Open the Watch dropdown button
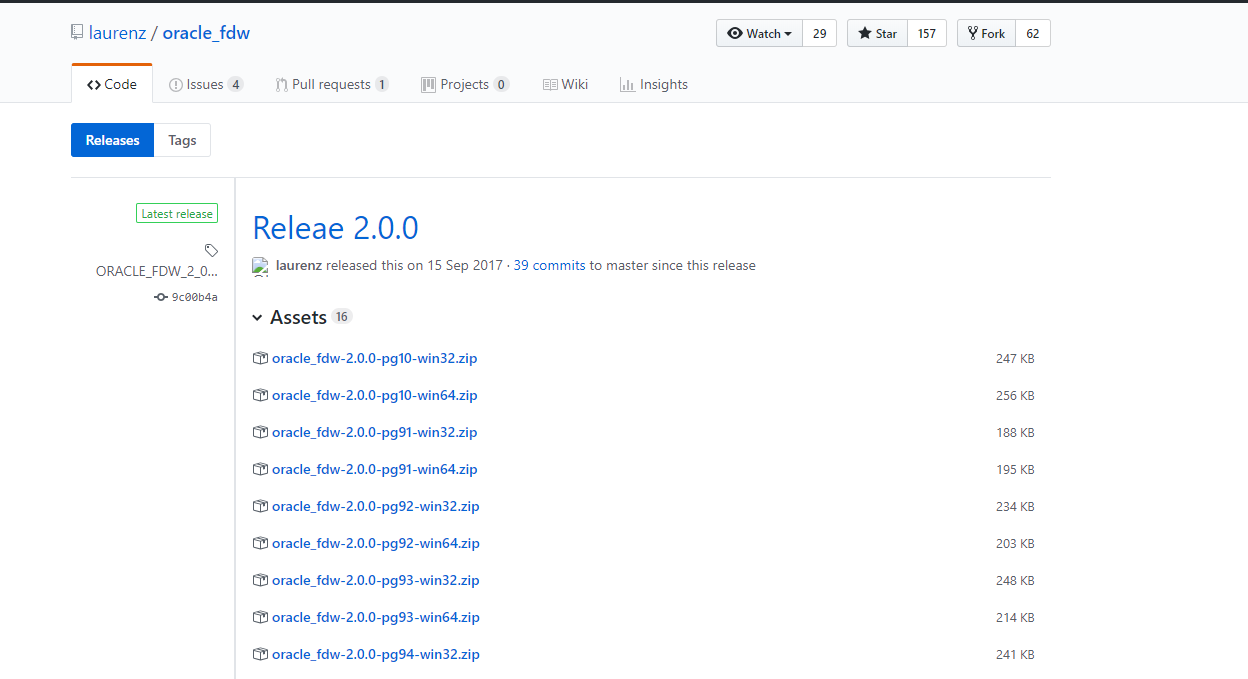The height and width of the screenshot is (679, 1248). pyautogui.click(x=759, y=33)
